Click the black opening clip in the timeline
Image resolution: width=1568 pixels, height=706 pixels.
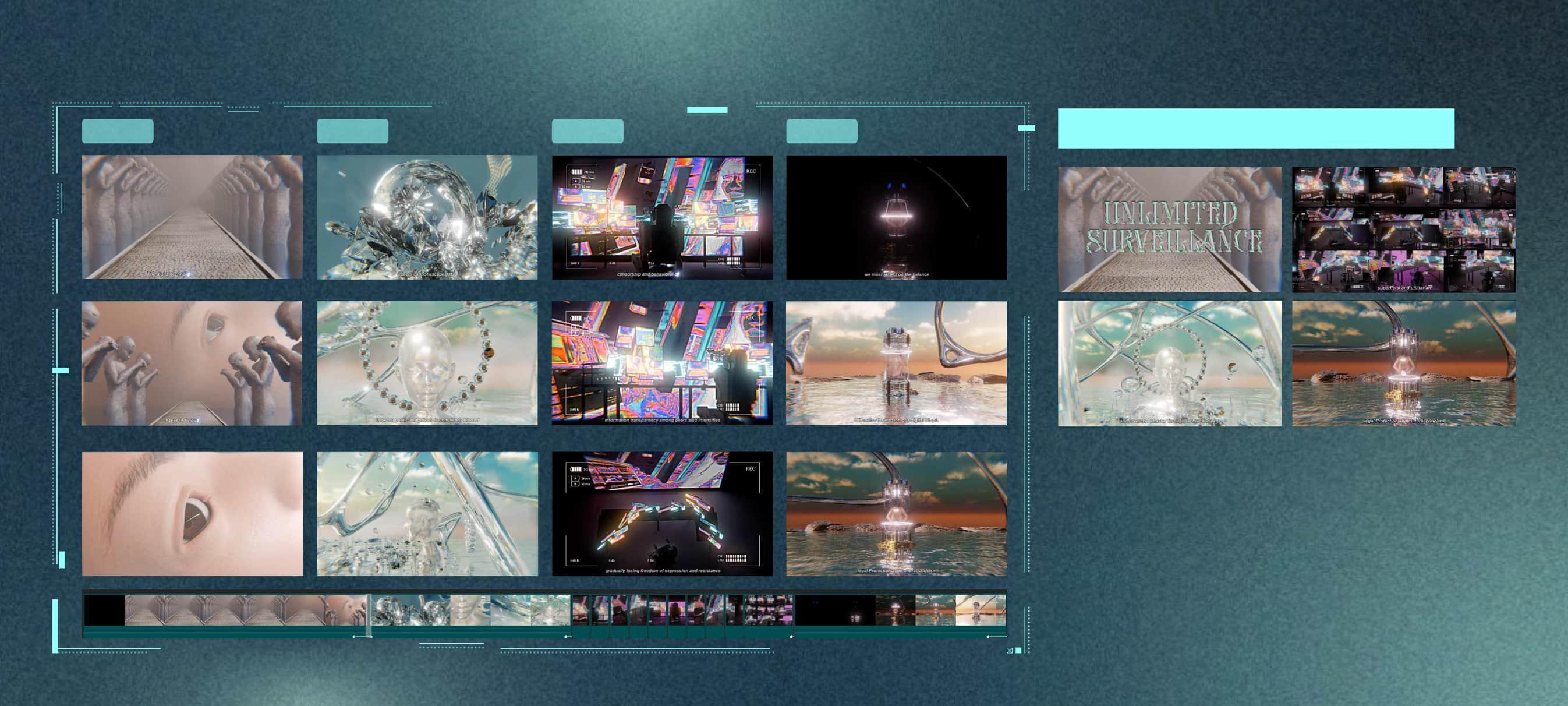[104, 610]
